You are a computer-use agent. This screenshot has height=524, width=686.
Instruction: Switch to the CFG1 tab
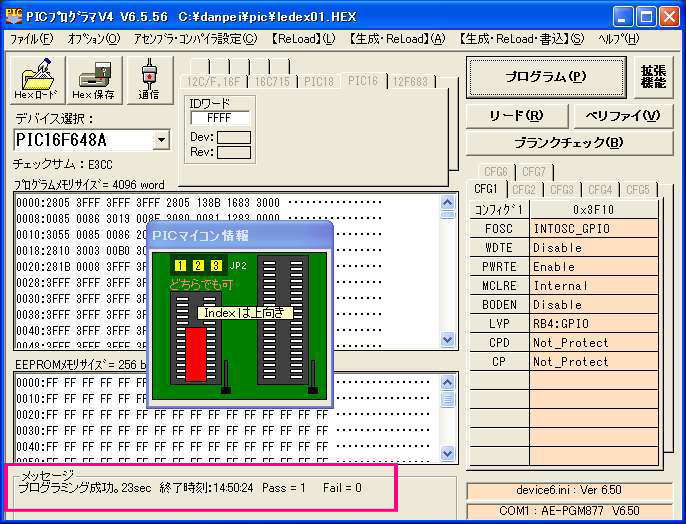487,189
